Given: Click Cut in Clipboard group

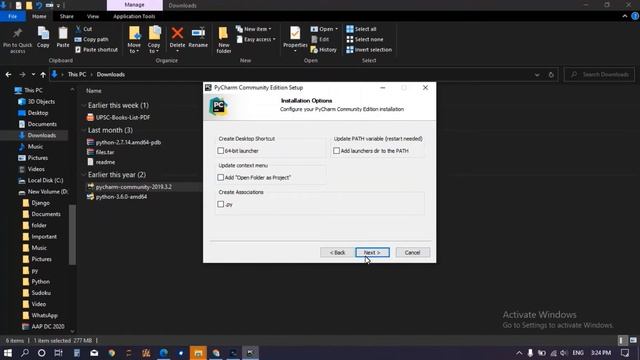Looking at the screenshot, I should coord(84,29).
